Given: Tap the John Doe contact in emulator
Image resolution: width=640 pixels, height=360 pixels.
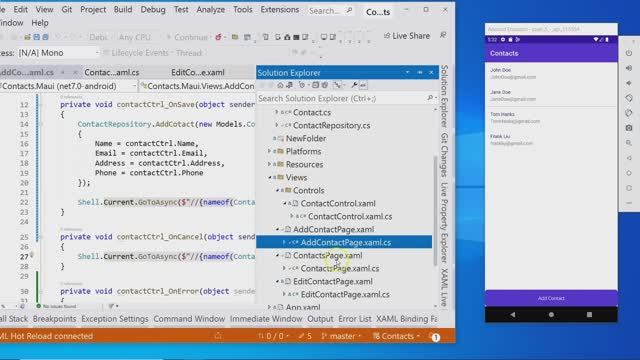Looking at the screenshot, I should pyautogui.click(x=551, y=73).
